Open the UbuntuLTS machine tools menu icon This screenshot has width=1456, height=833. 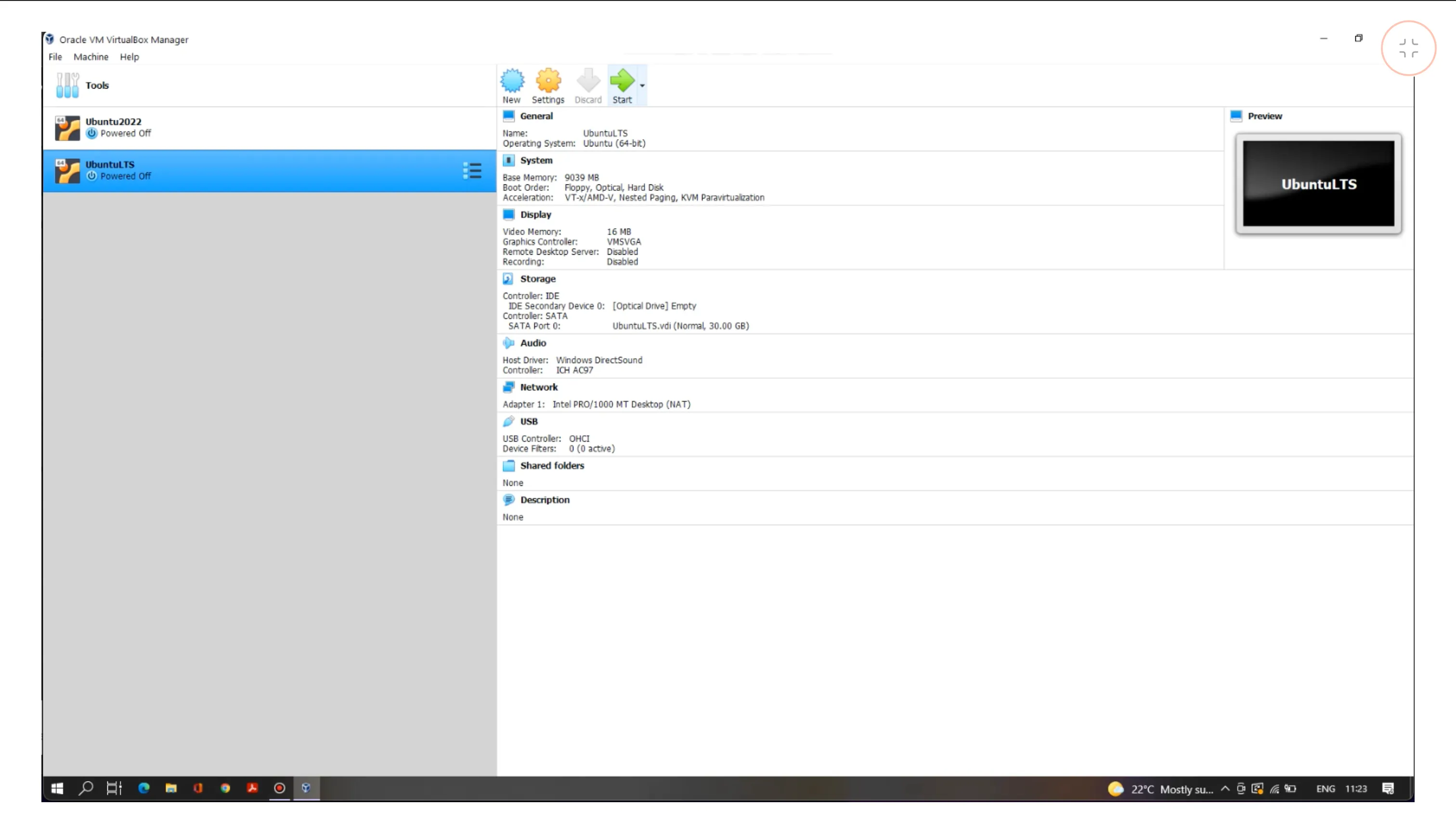click(x=472, y=170)
